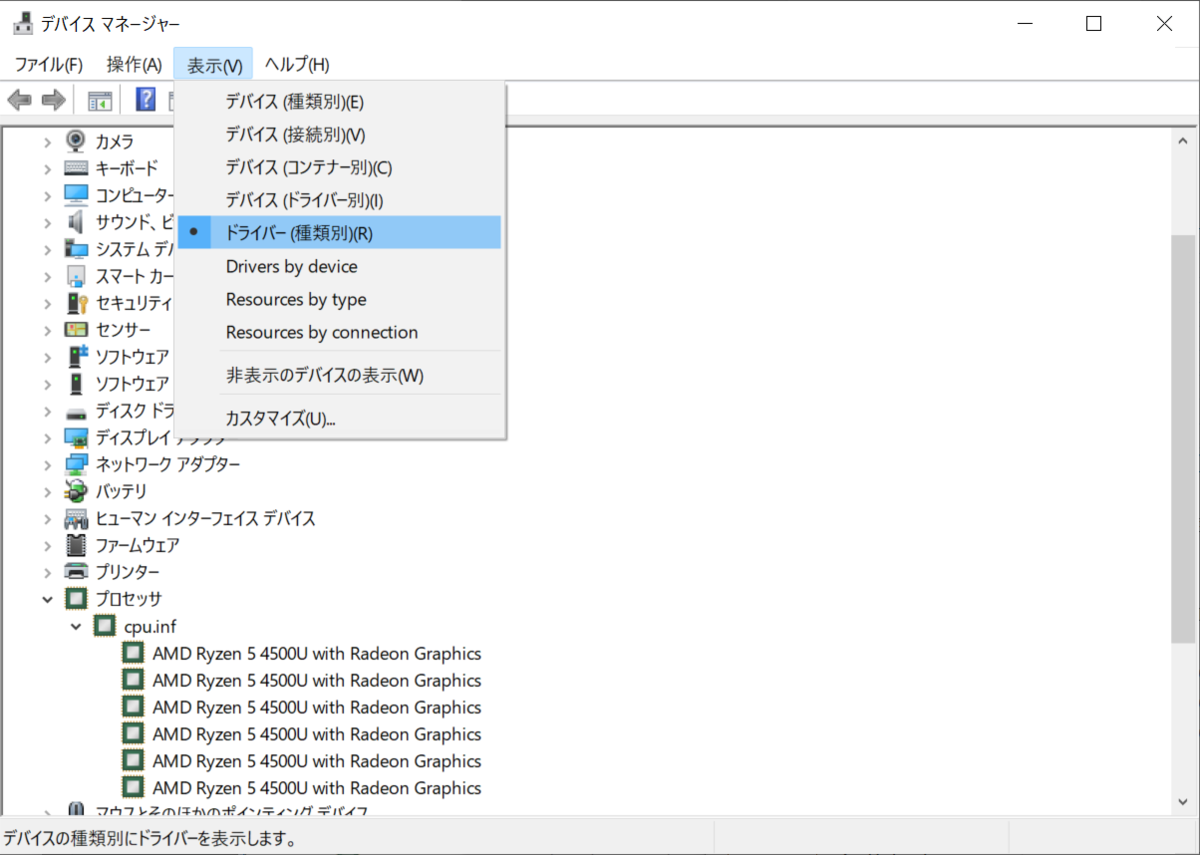The height and width of the screenshot is (855, 1200).
Task: Open Help via the blue question mark icon
Action: (x=146, y=99)
